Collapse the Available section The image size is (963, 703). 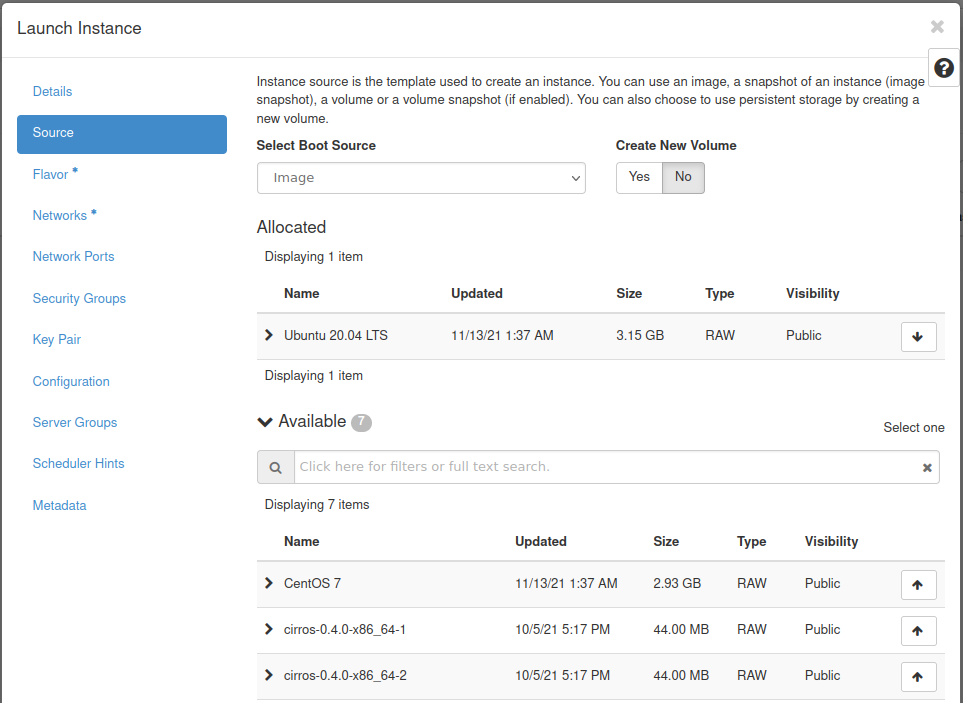coord(265,422)
